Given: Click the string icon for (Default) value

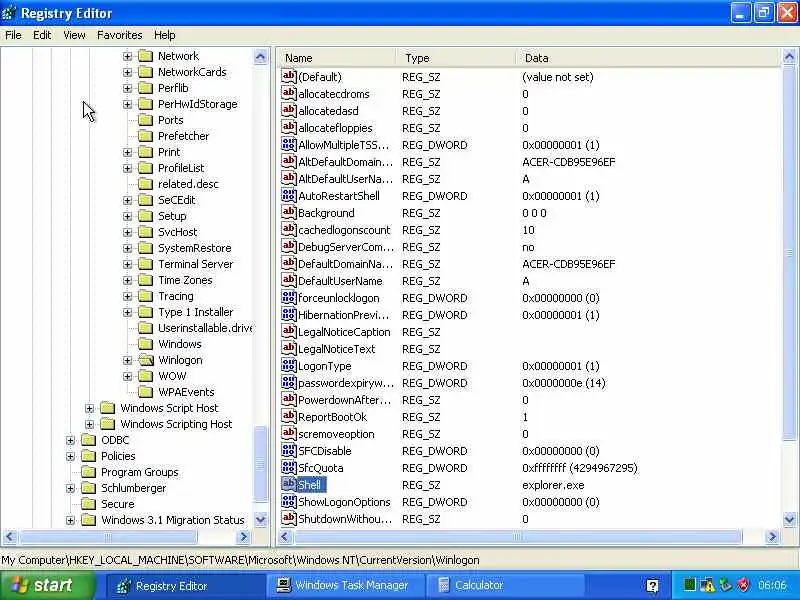Looking at the screenshot, I should [289, 77].
